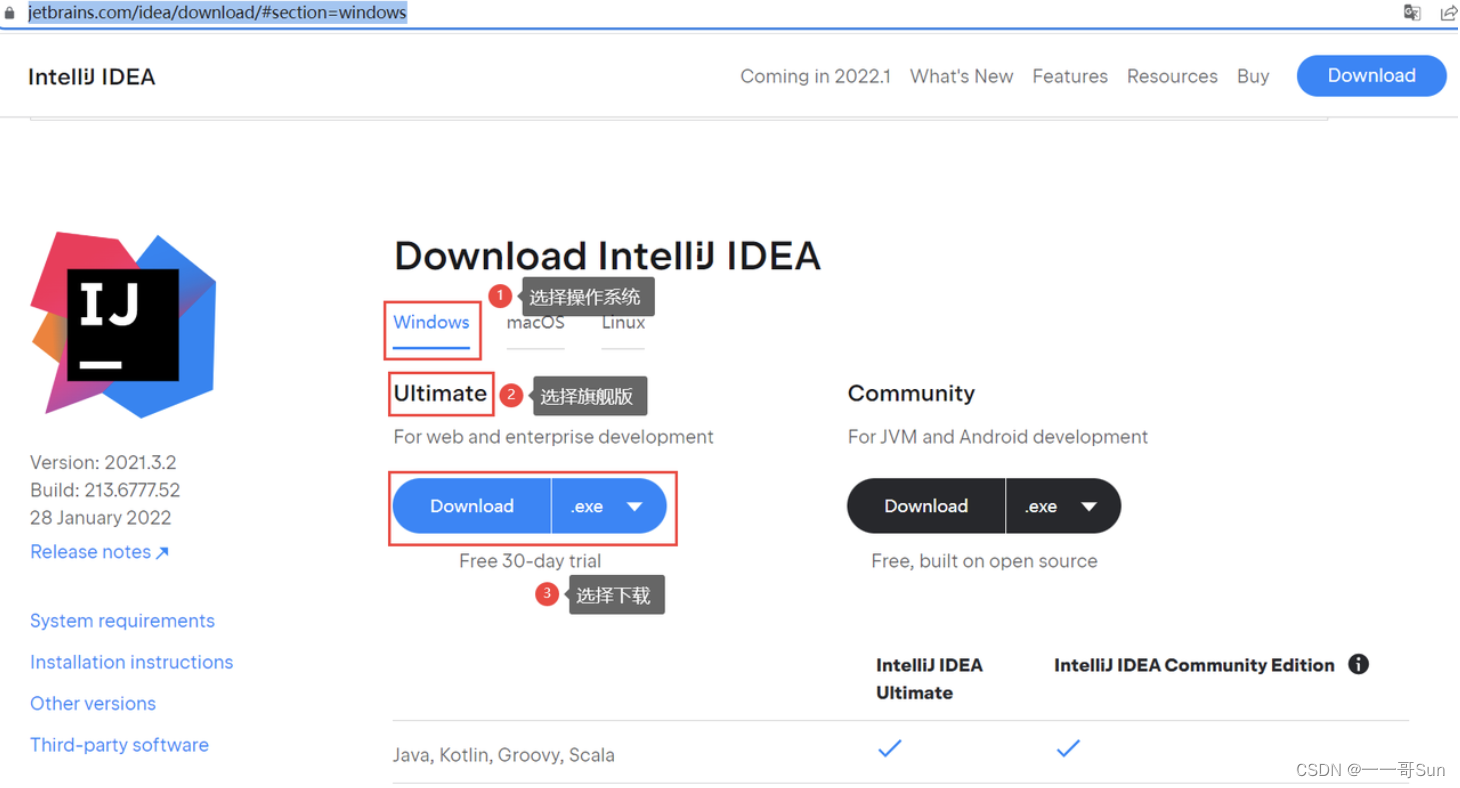Viewport: 1460px width, 788px height.
Task: Open the Ultimate .exe format dropdown
Action: click(x=609, y=506)
